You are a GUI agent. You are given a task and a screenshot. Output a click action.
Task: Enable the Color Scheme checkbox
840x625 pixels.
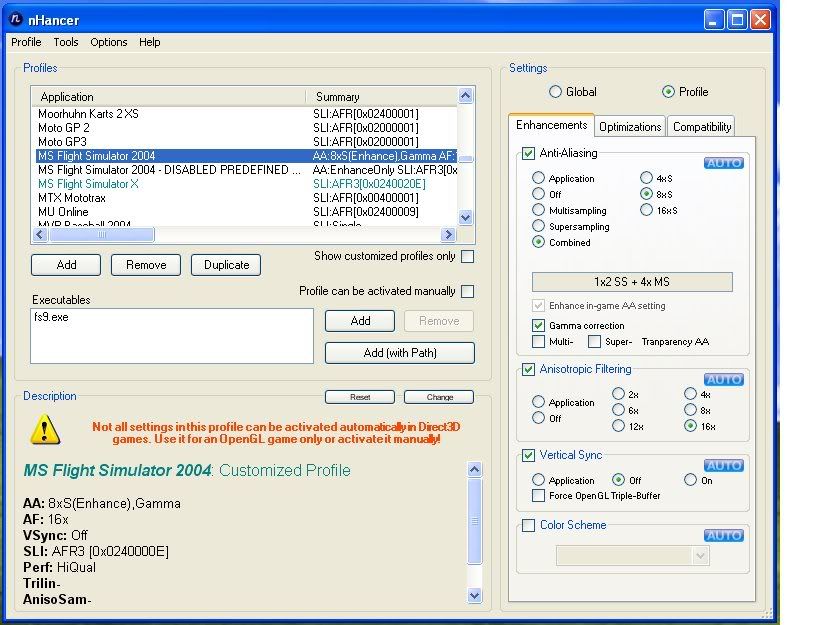(528, 525)
